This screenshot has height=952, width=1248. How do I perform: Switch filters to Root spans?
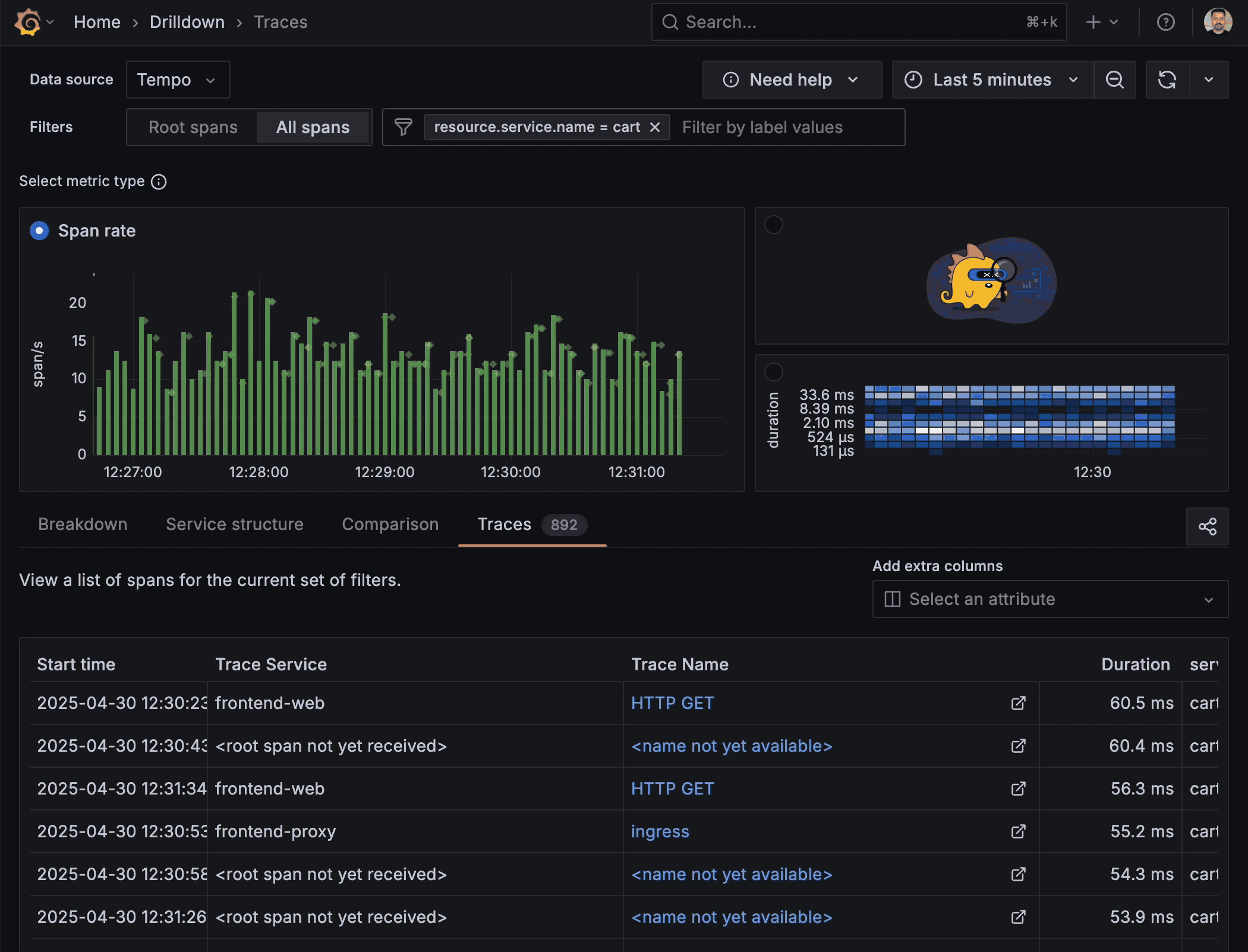pos(193,127)
